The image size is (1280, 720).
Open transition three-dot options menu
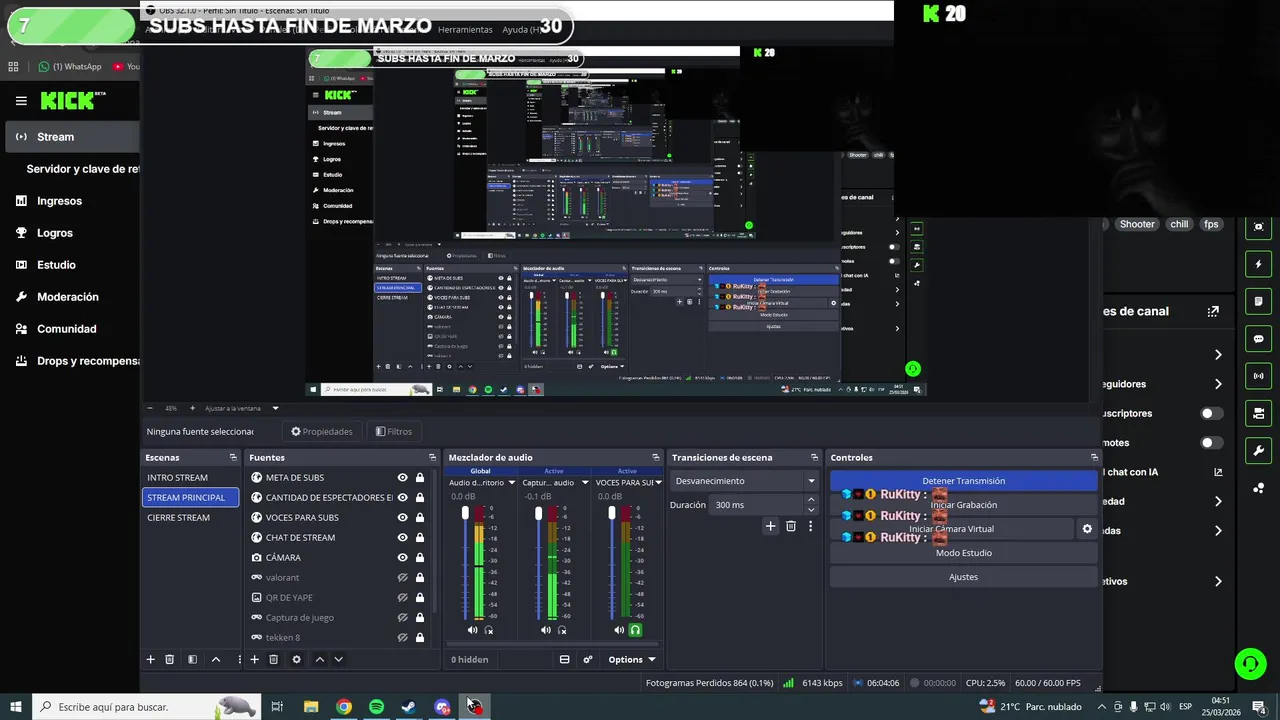click(810, 525)
